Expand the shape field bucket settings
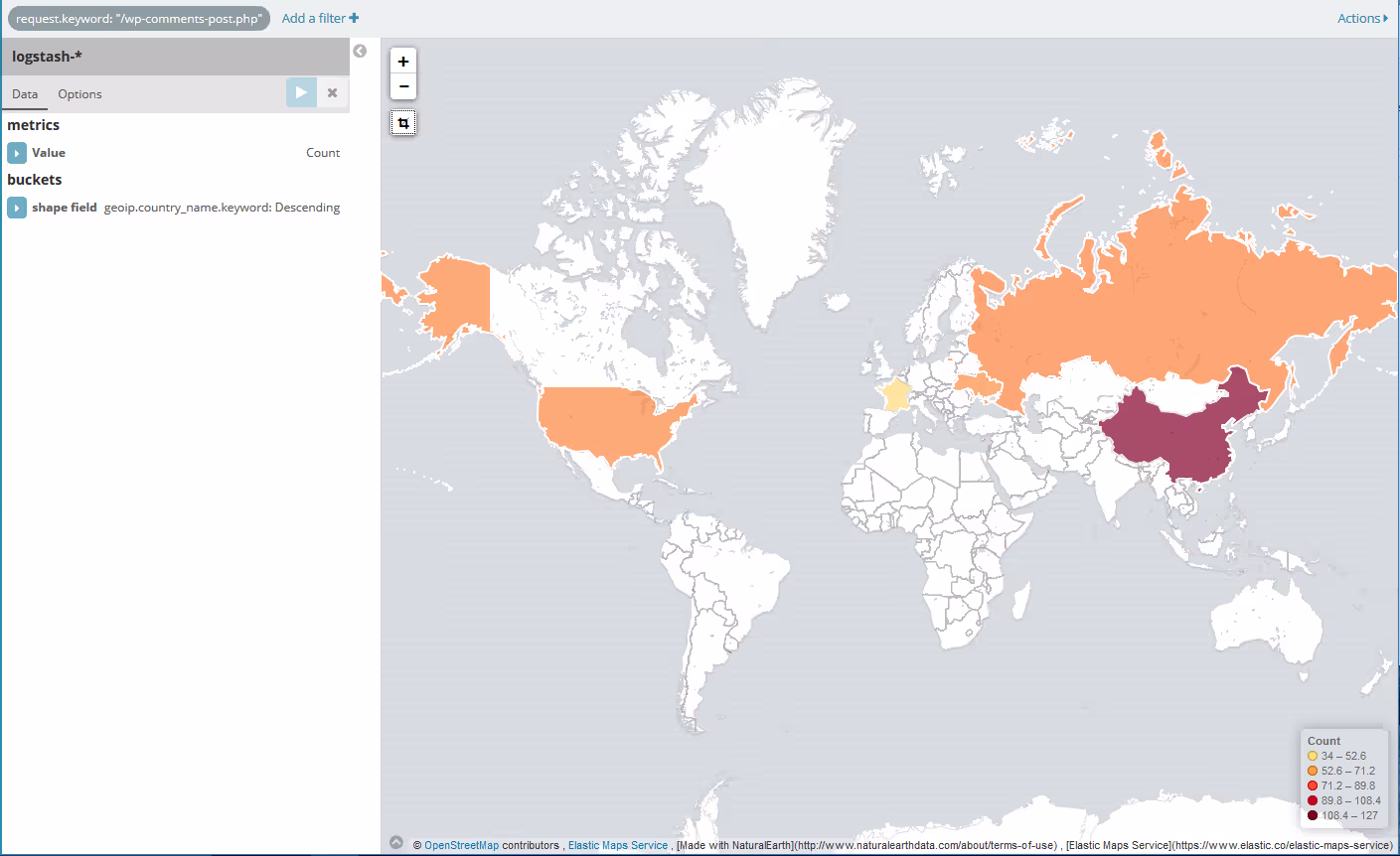The image size is (1400, 856). pyautogui.click(x=17, y=208)
